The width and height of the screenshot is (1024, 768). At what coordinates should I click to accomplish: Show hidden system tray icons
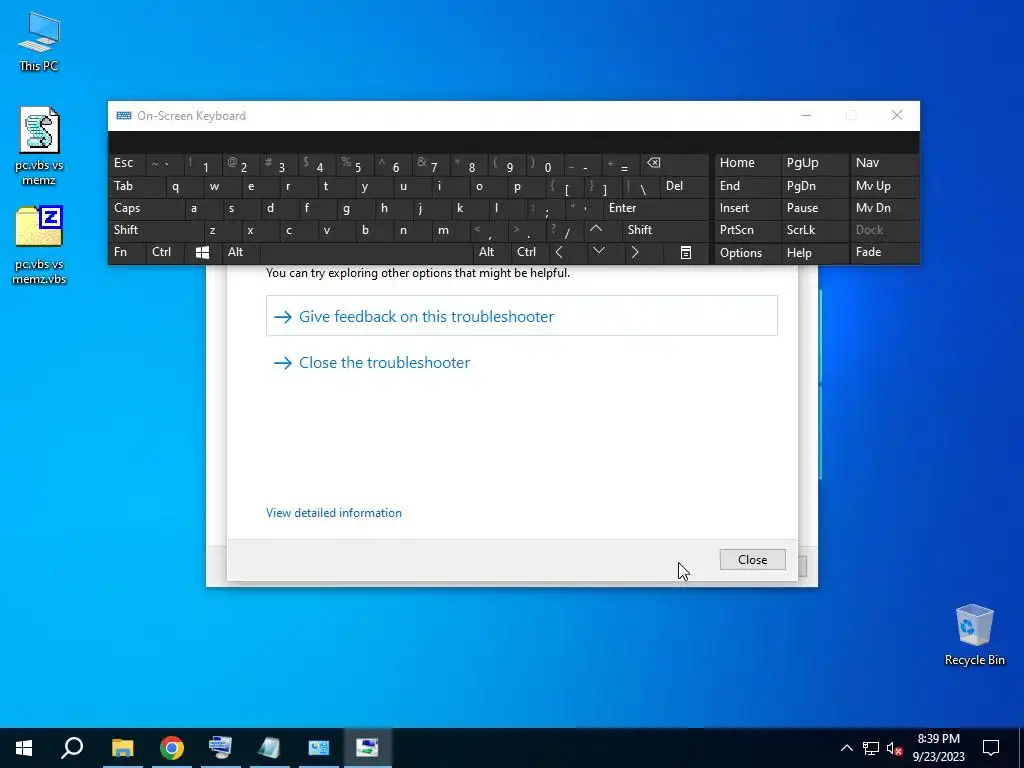pyautogui.click(x=846, y=748)
